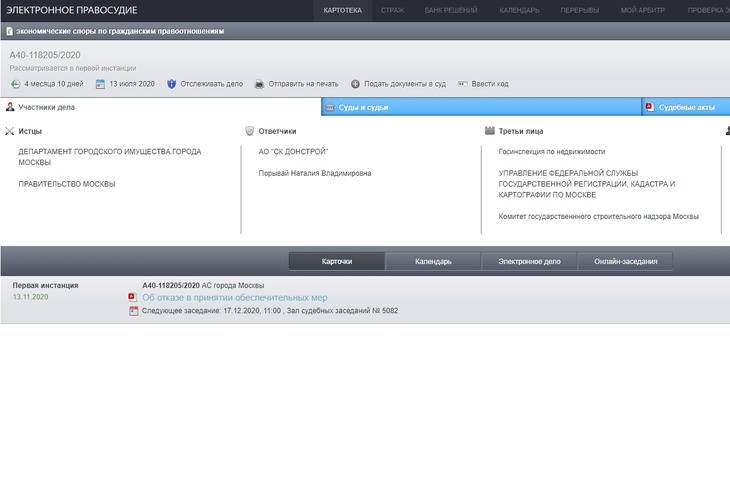Switch to Электронное дело view

click(x=529, y=262)
